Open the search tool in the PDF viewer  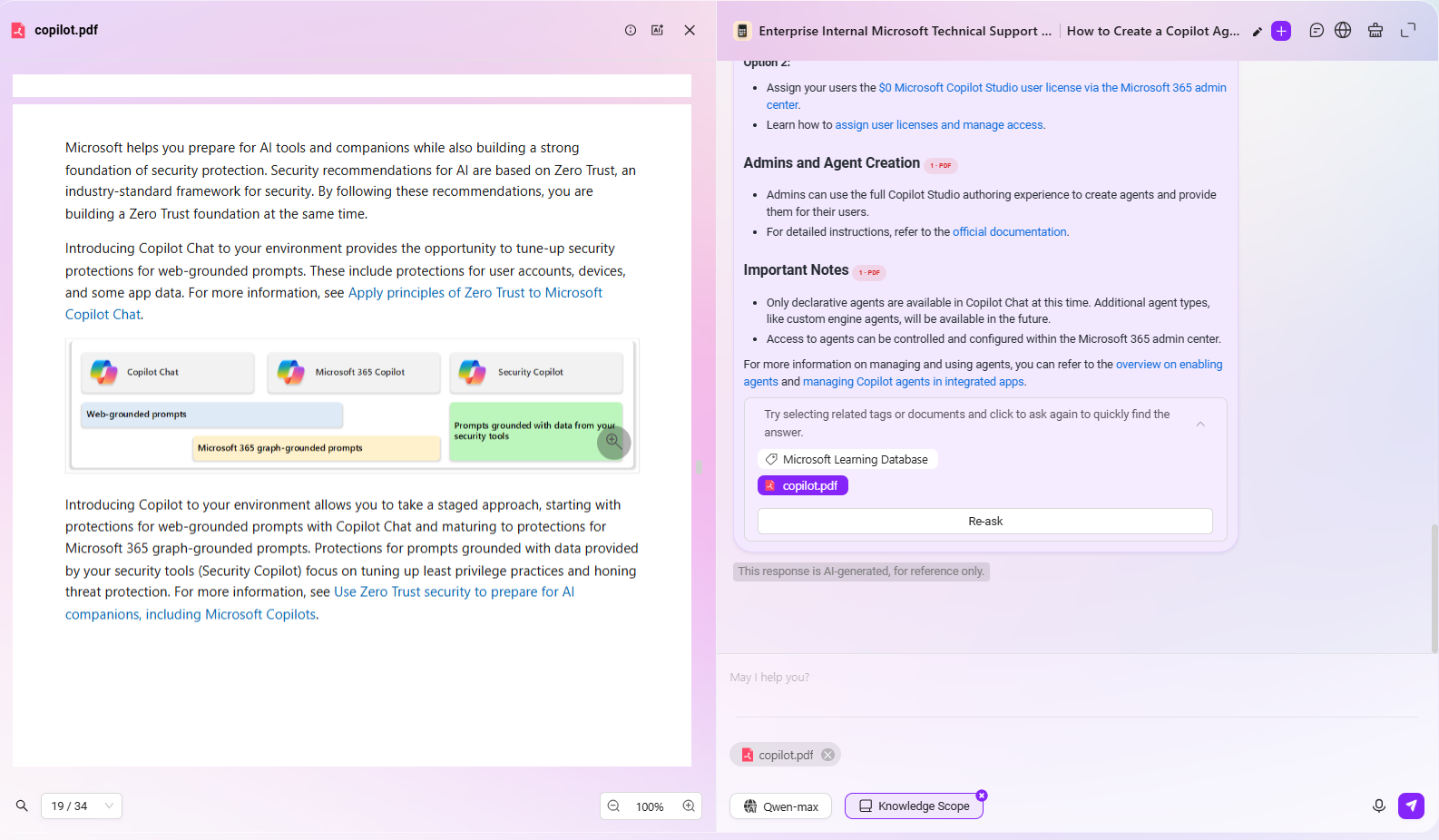22,806
